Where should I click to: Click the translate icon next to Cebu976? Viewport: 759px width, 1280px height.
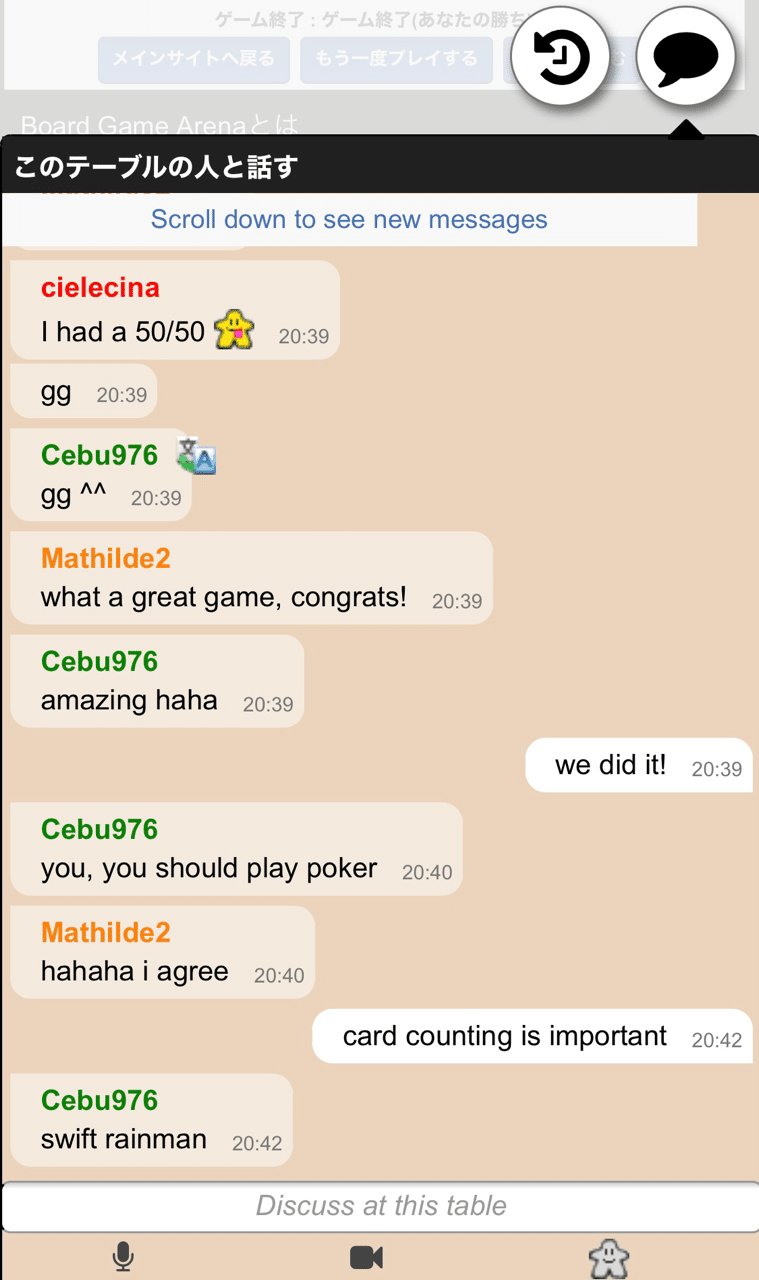(x=197, y=455)
